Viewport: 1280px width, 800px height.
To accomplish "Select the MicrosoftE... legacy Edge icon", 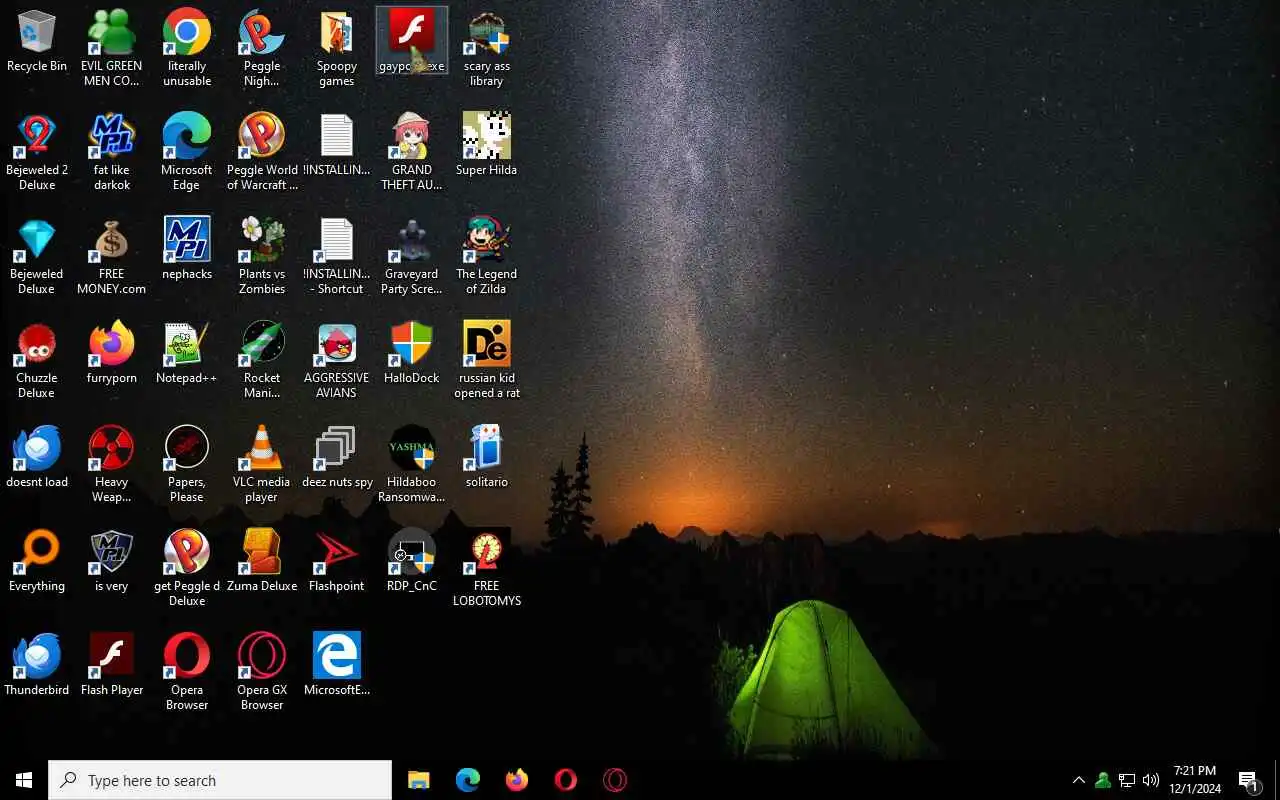I will [337, 665].
